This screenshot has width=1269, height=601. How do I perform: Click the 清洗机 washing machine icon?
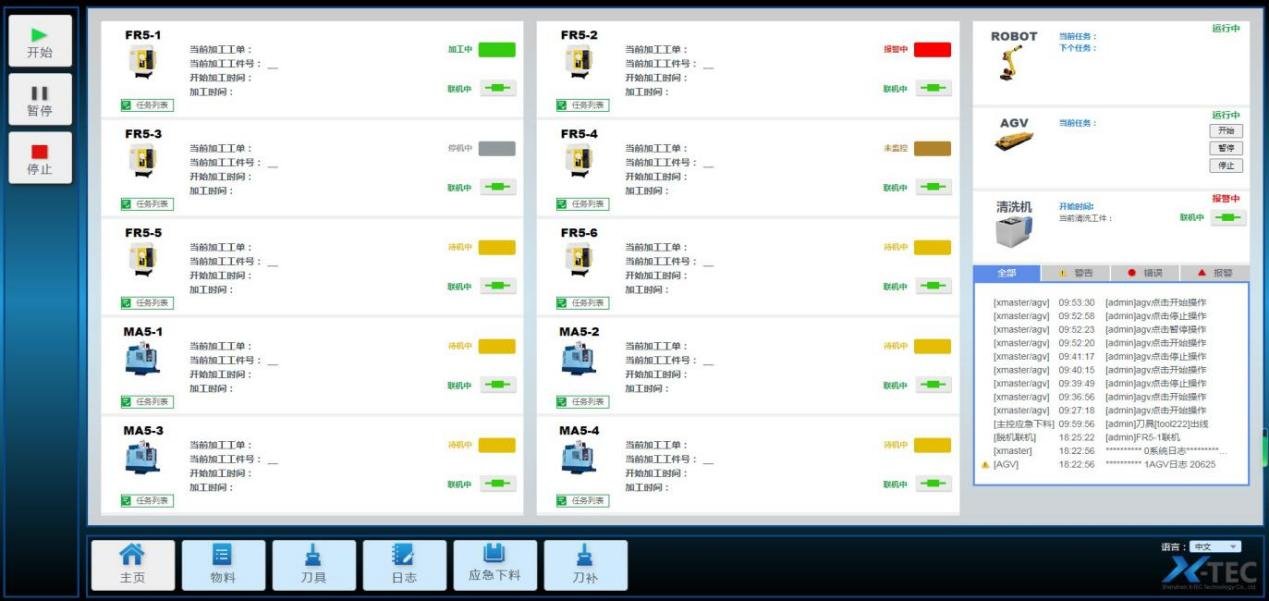click(1013, 232)
